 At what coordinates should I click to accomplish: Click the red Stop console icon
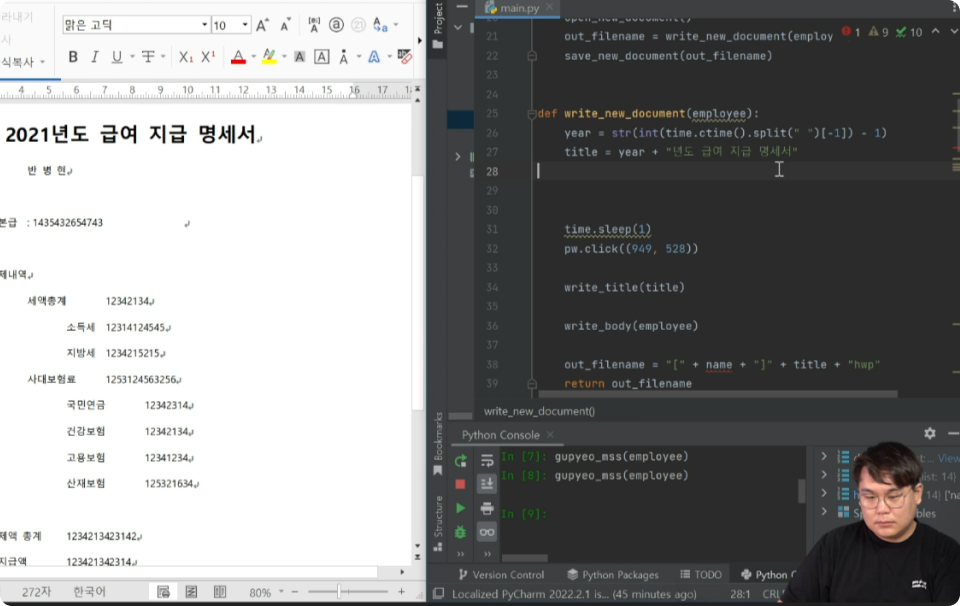460,484
